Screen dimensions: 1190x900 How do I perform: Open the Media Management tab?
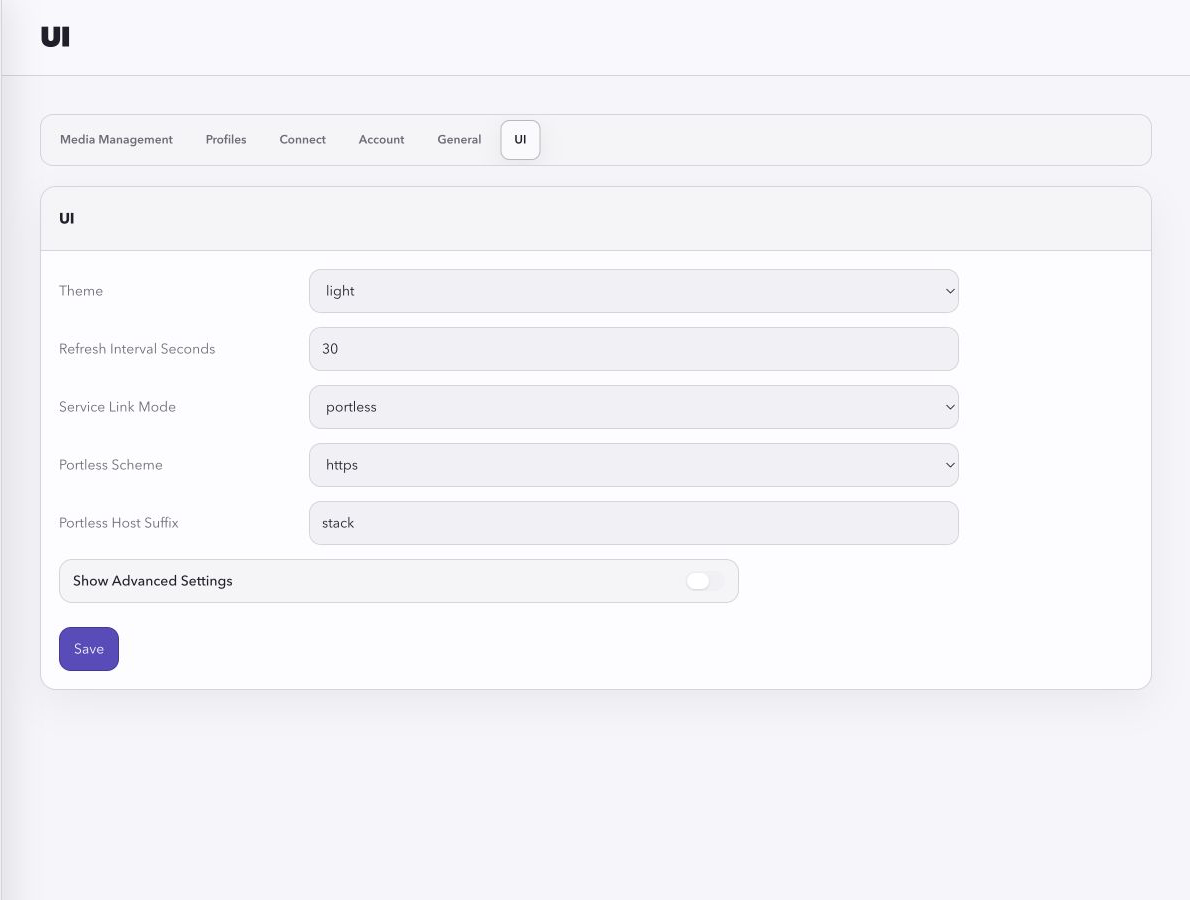pos(116,140)
